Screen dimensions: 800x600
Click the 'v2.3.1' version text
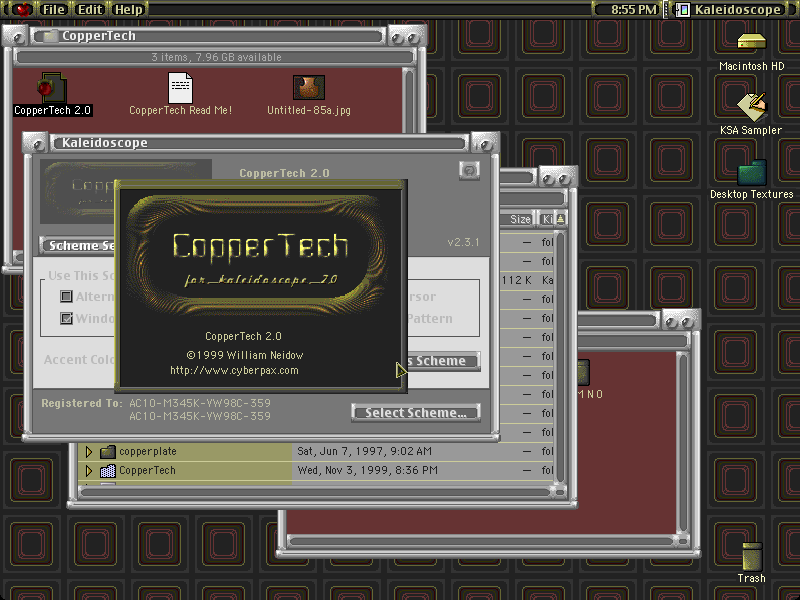click(463, 242)
